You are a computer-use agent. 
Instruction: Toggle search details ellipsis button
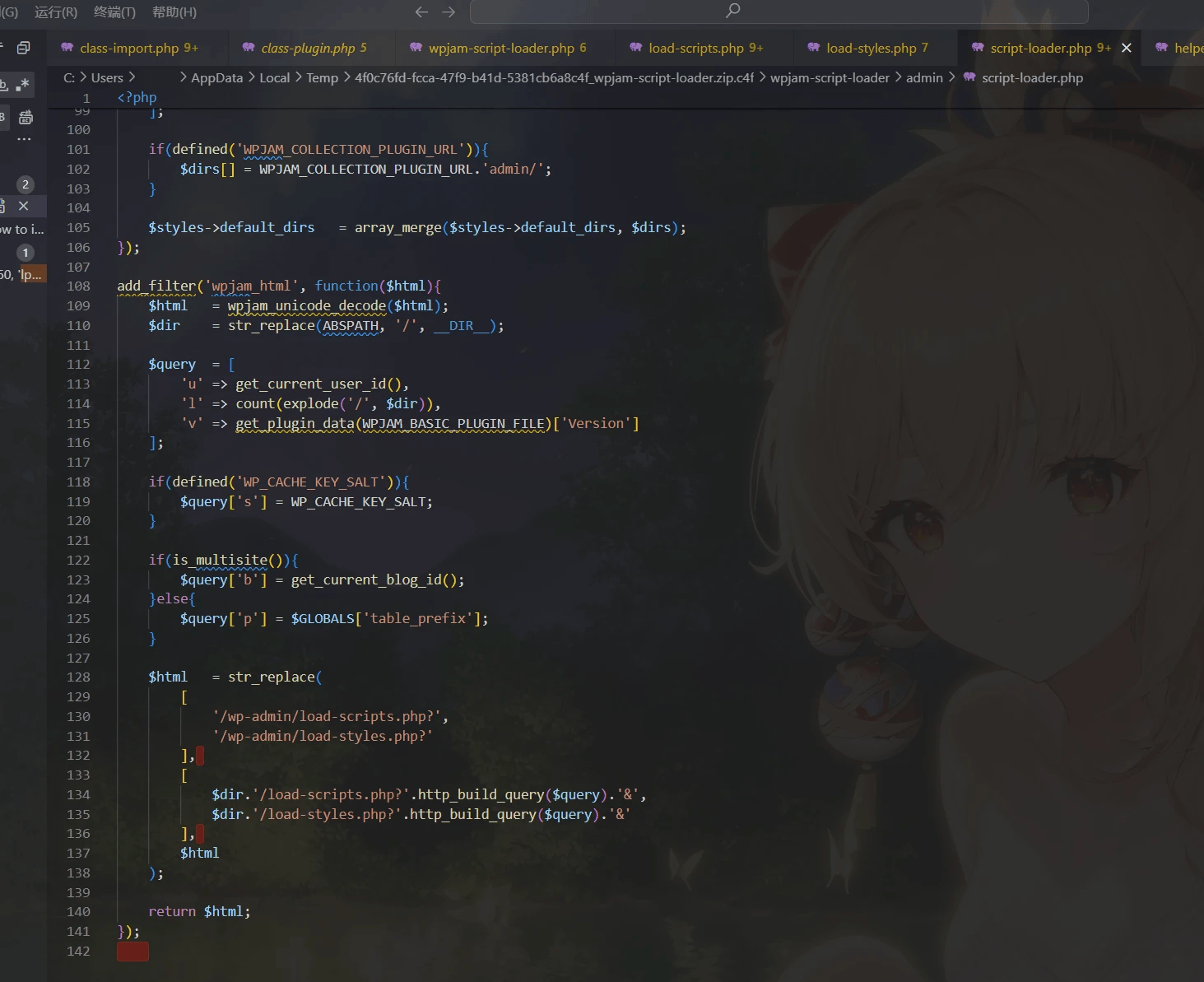coord(24,139)
